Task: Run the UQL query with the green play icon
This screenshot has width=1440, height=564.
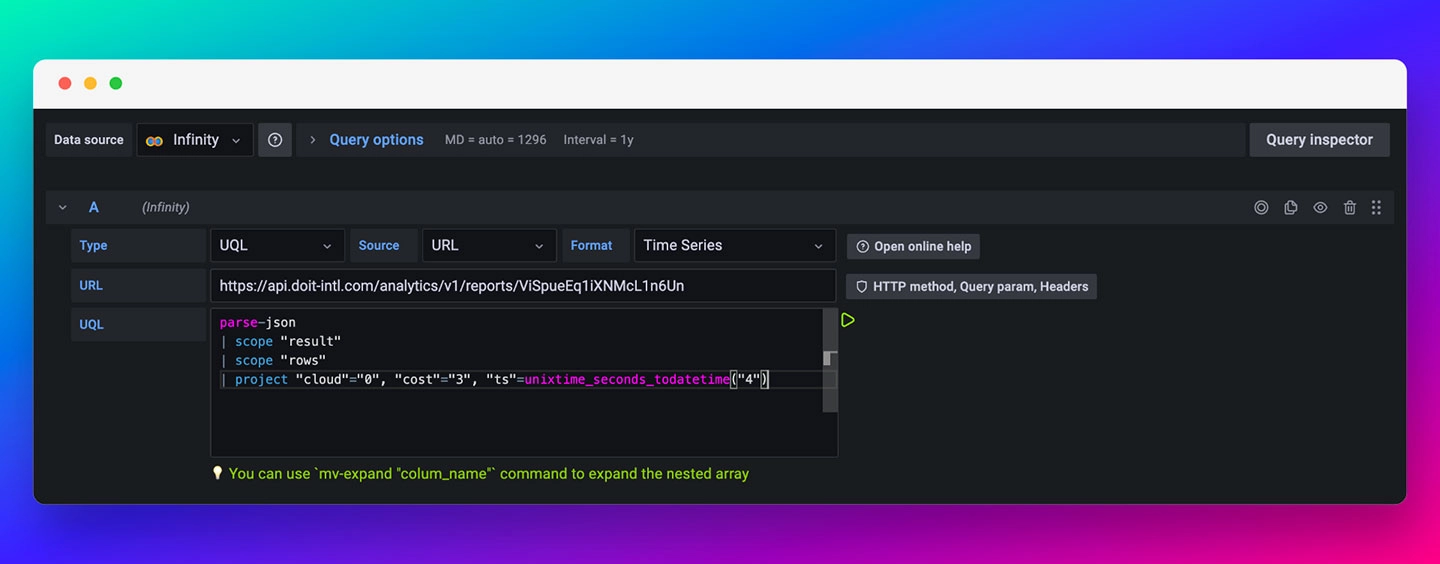Action: (x=848, y=320)
